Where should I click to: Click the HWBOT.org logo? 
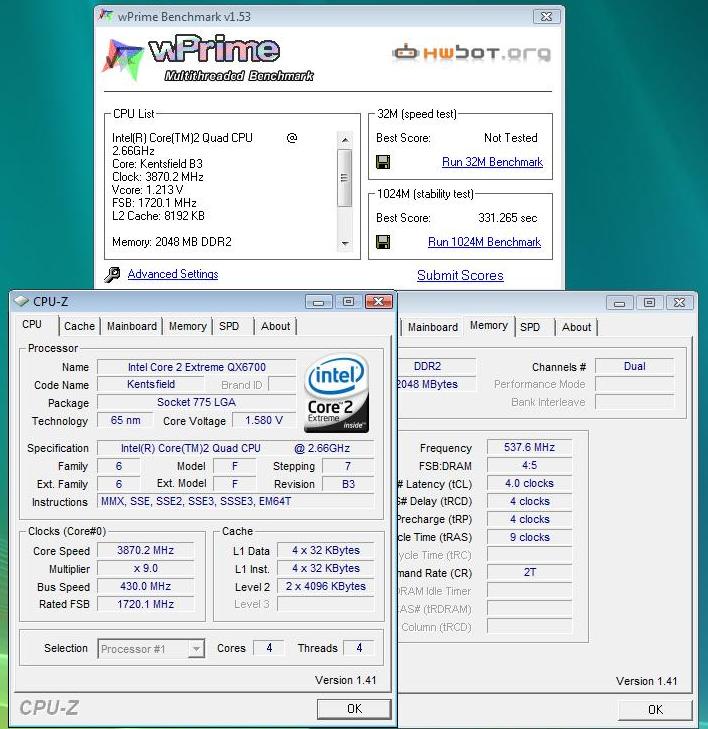click(x=471, y=53)
